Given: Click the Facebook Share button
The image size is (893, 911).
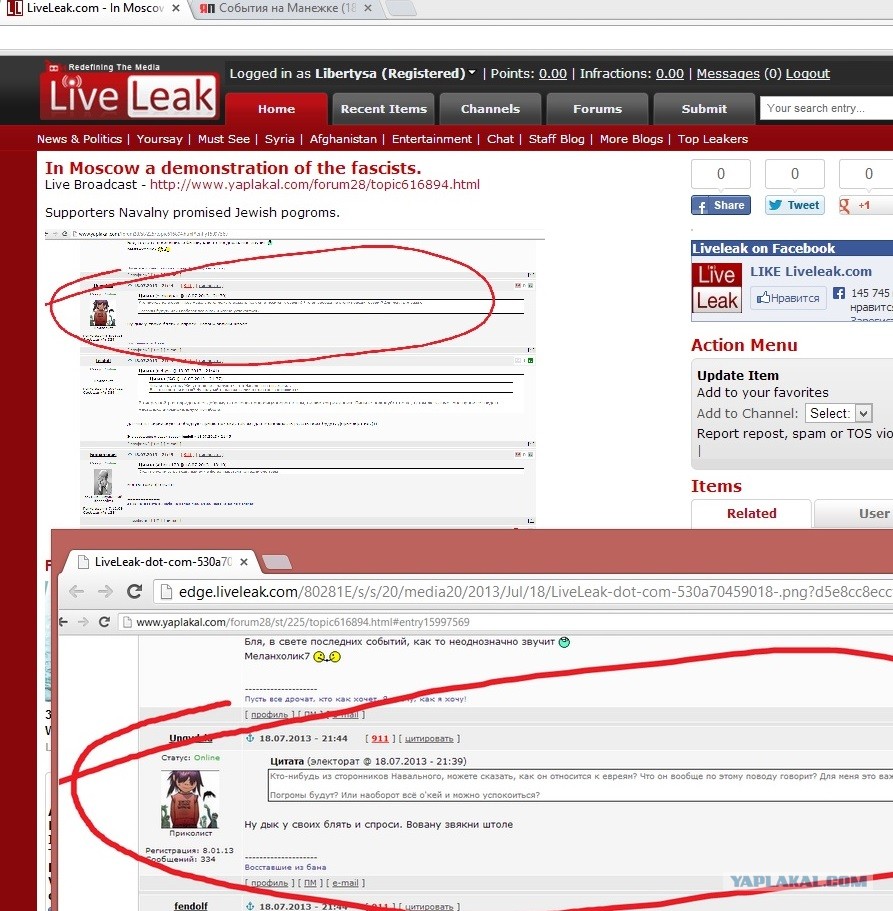Looking at the screenshot, I should point(720,205).
